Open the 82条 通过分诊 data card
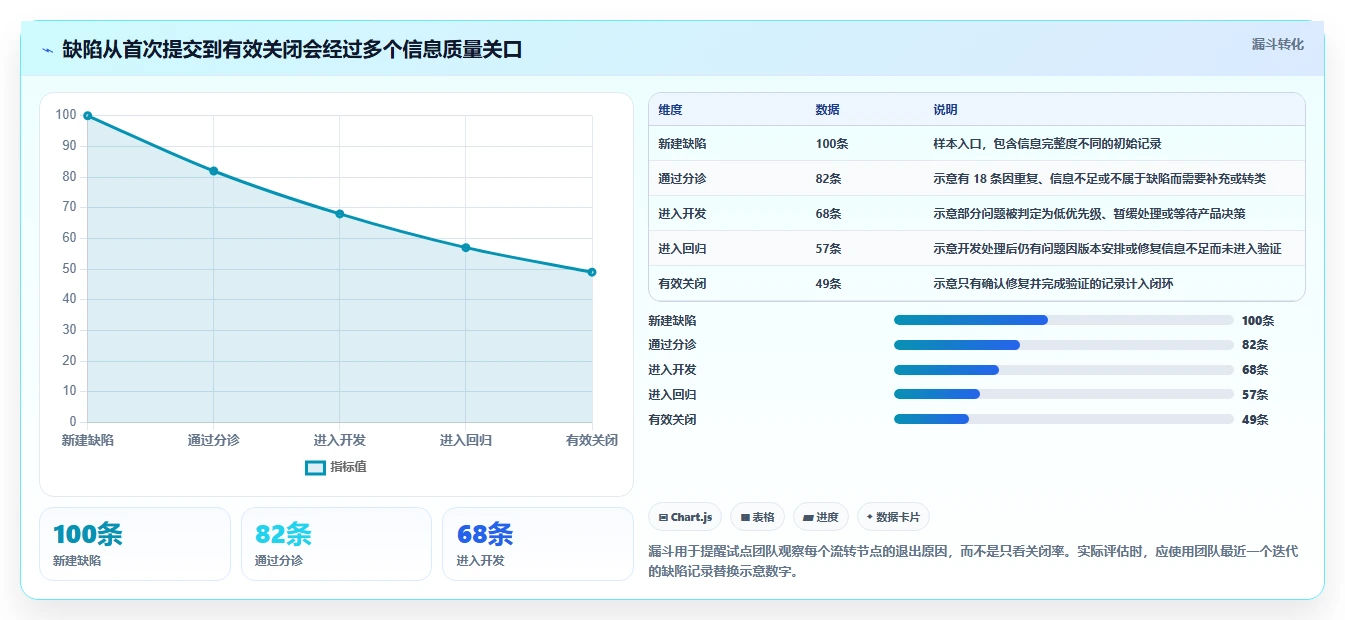 (336, 544)
